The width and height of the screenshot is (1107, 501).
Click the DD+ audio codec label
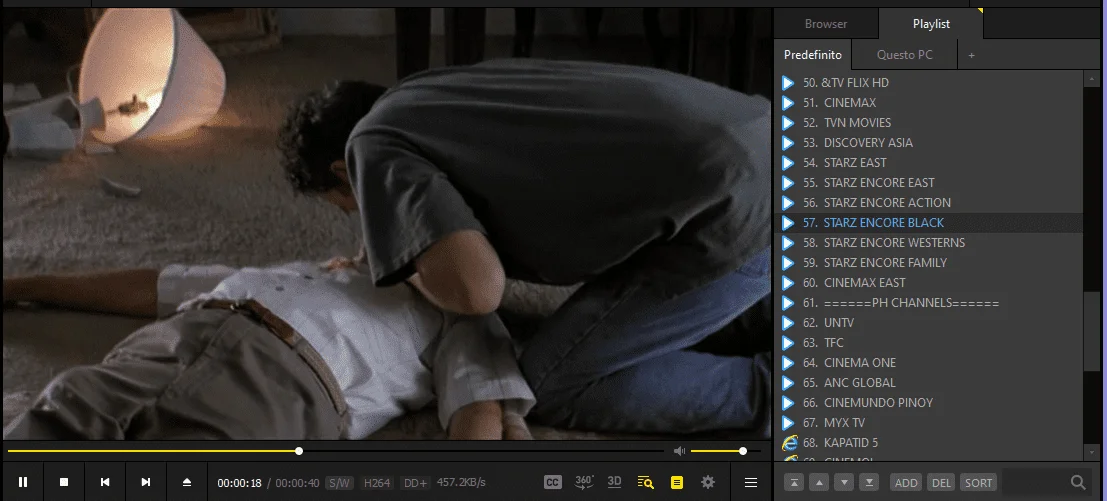414,483
